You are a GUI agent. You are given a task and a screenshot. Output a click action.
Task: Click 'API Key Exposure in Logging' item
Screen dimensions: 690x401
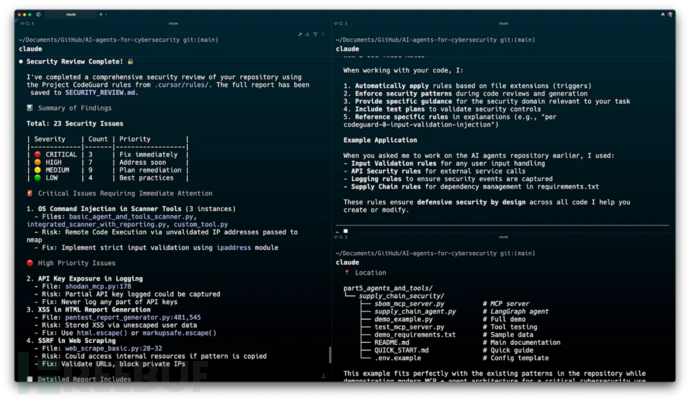click(90, 279)
